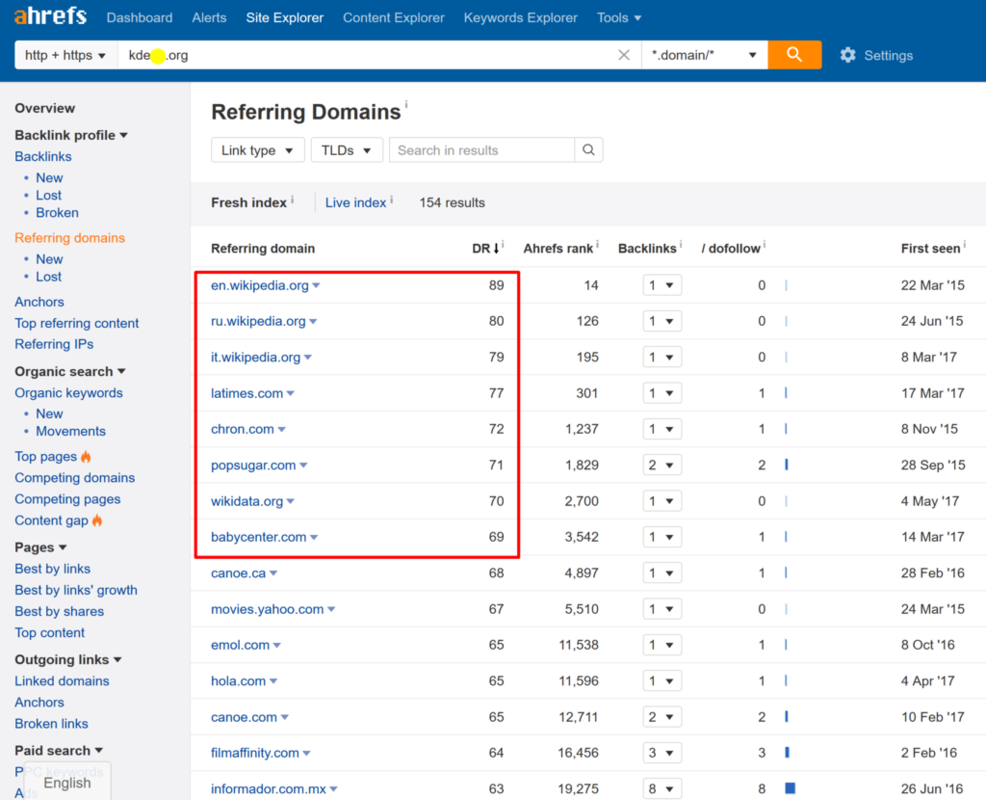The image size is (986, 800).
Task: Sort by Backlinks column header
Action: 647,248
